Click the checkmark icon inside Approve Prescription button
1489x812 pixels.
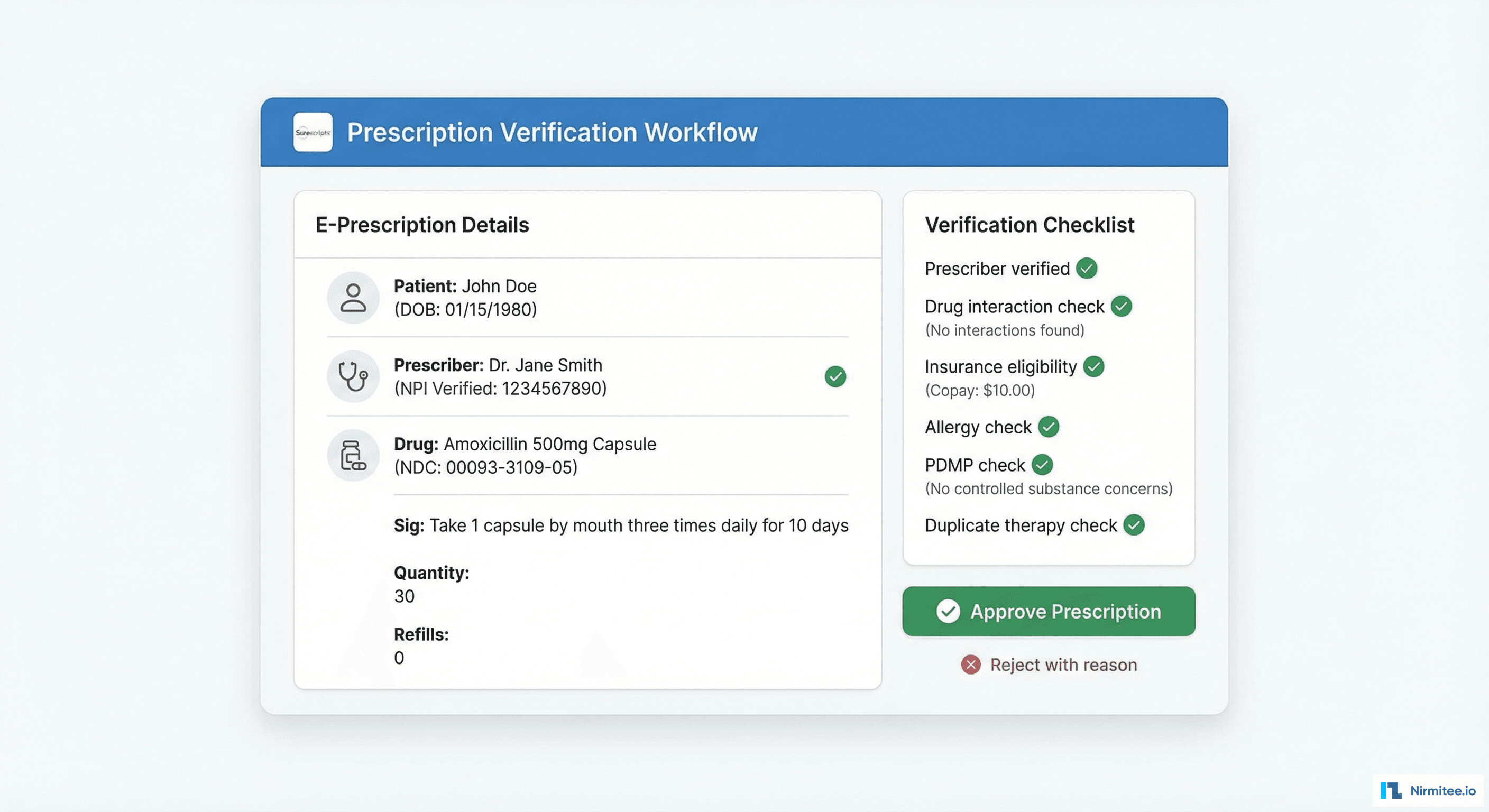pyautogui.click(x=948, y=611)
